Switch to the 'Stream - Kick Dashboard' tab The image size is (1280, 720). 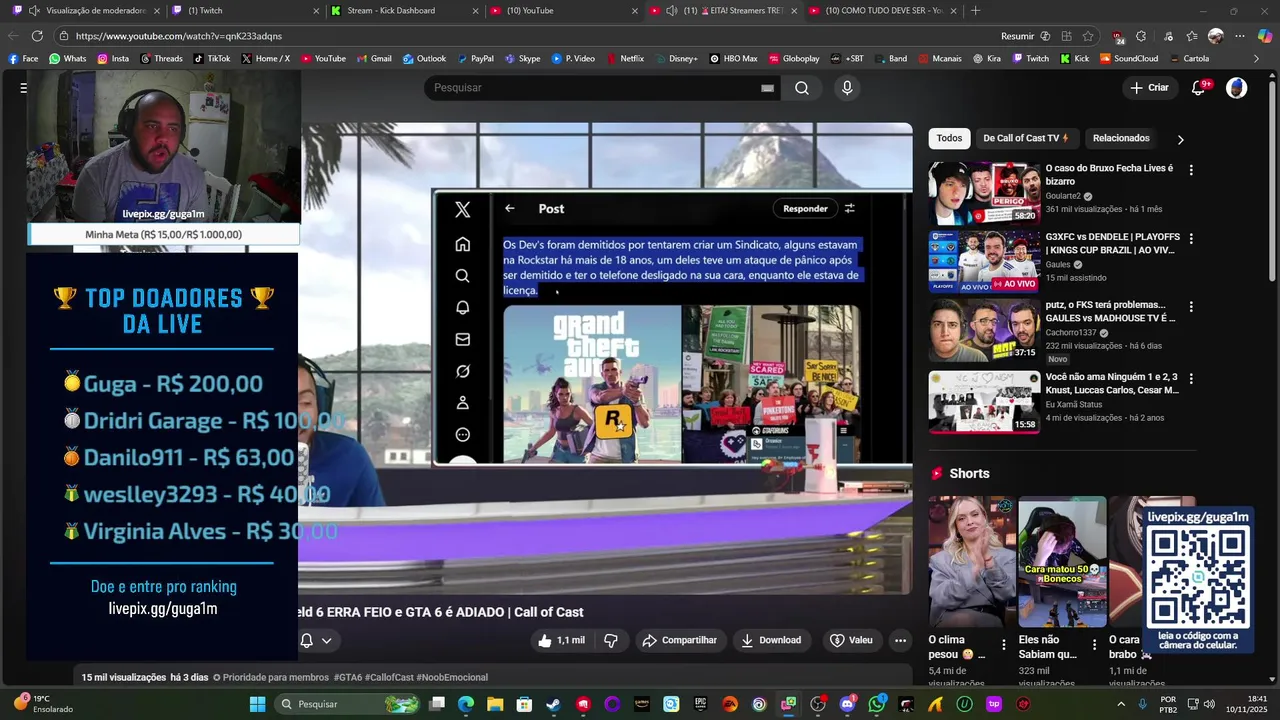click(x=404, y=11)
